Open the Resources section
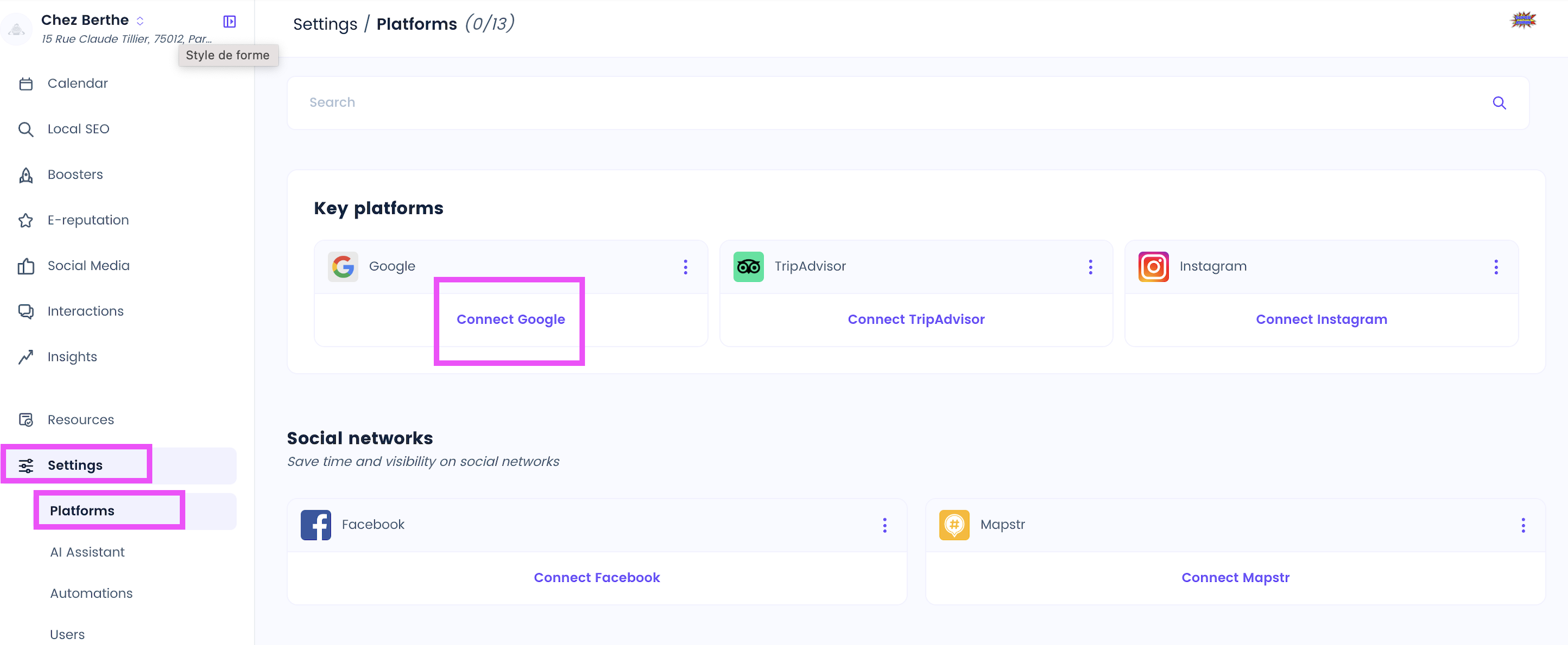Image resolution: width=1568 pixels, height=645 pixels. coord(80,420)
